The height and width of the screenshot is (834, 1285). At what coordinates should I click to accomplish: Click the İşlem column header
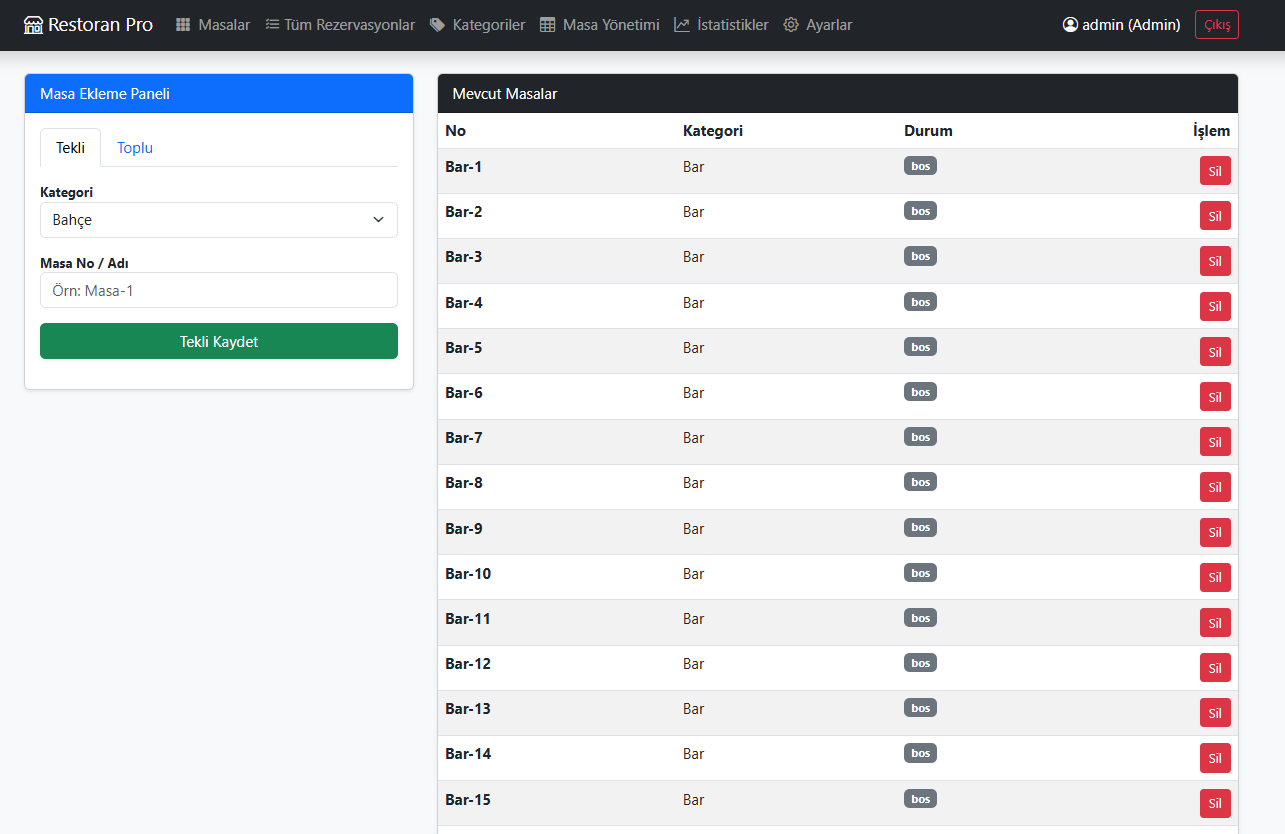[1212, 131]
